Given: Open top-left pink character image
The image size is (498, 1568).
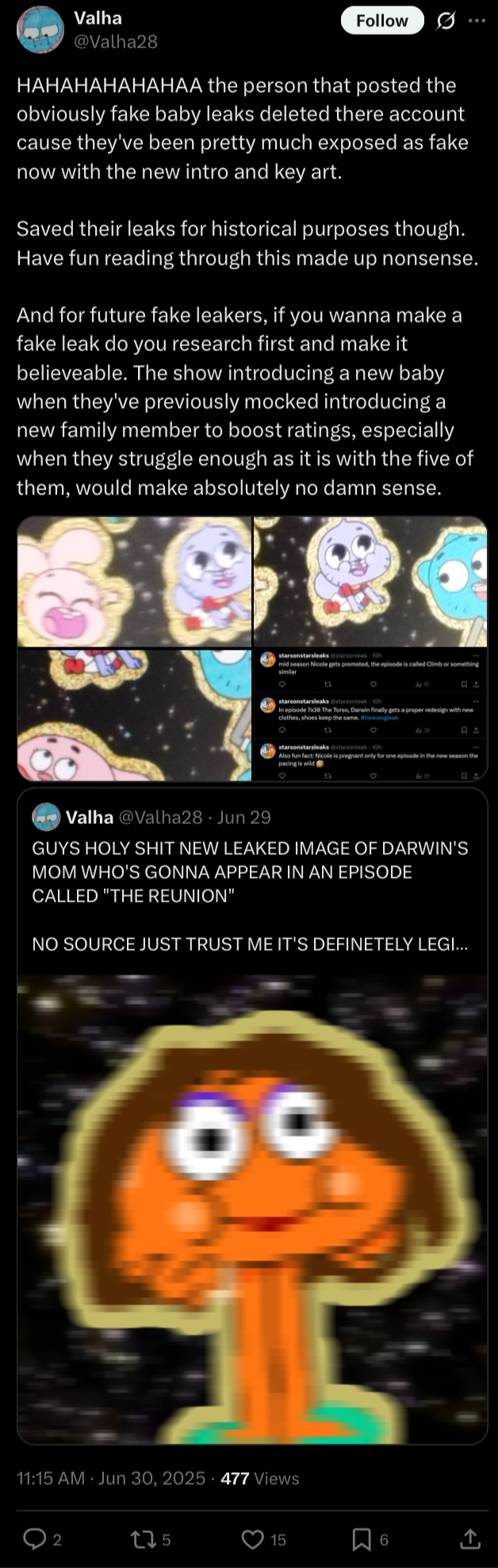Looking at the screenshot, I should (x=134, y=582).
